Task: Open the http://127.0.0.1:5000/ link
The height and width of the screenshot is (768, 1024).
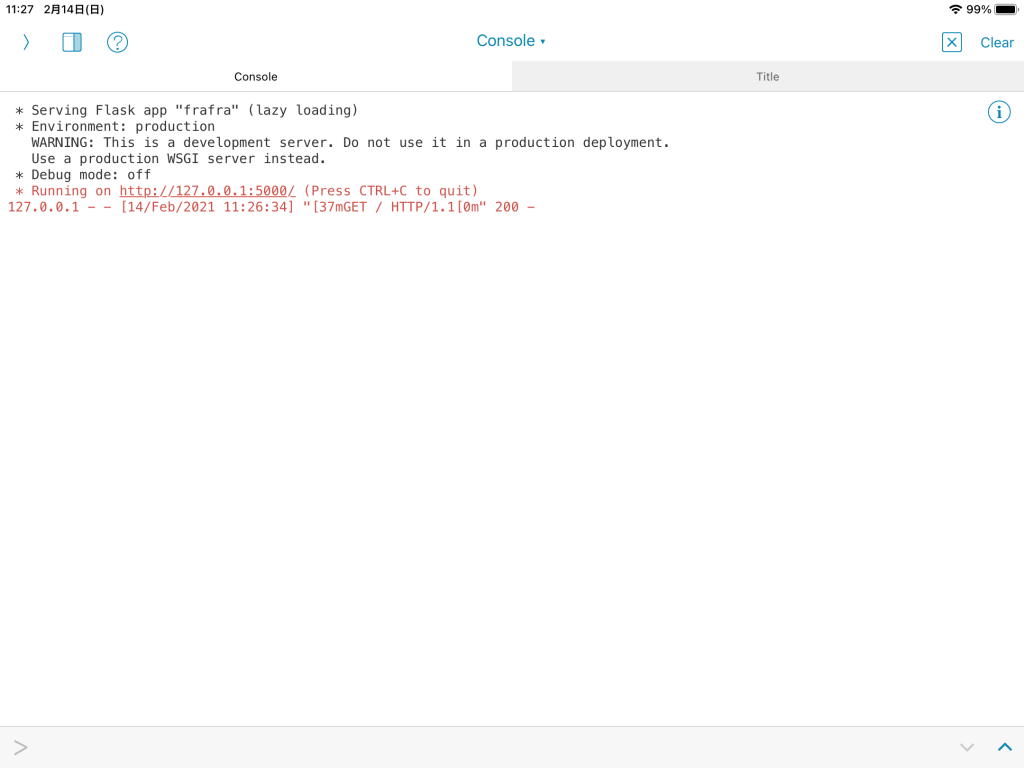Action: pos(207,191)
